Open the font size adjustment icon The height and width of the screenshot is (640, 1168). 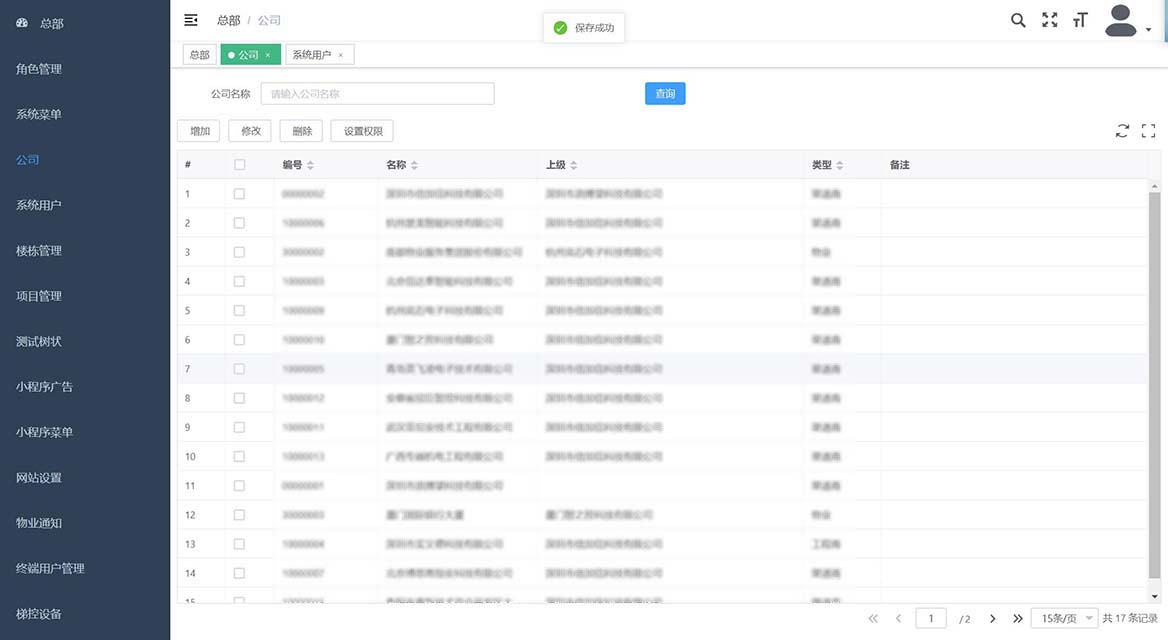click(x=1080, y=20)
